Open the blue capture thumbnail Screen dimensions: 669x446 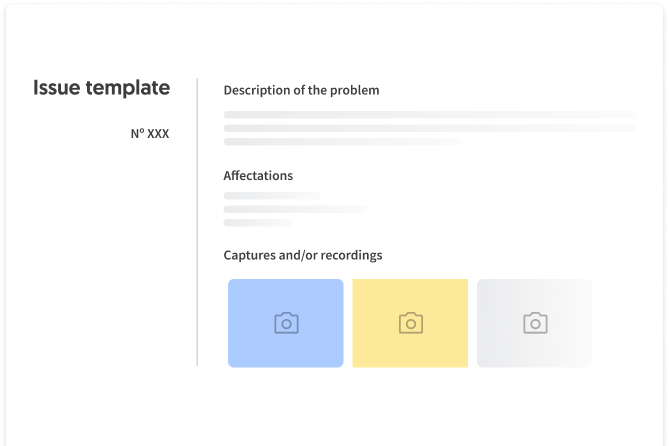[x=286, y=323]
